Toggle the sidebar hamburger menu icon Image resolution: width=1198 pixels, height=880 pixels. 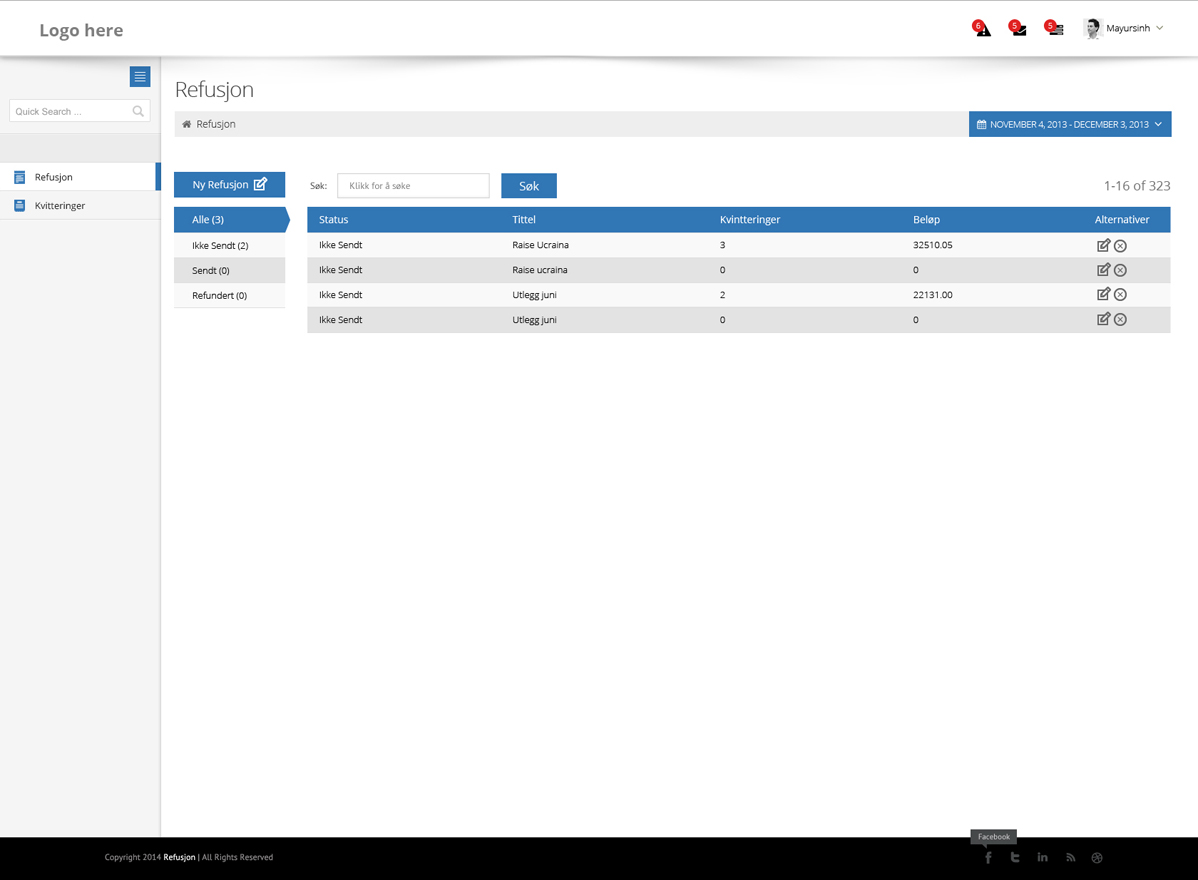[x=140, y=76]
